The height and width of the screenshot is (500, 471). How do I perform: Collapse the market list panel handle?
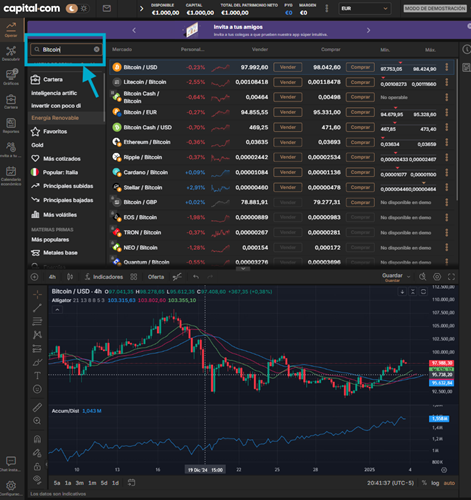pyautogui.click(x=243, y=268)
